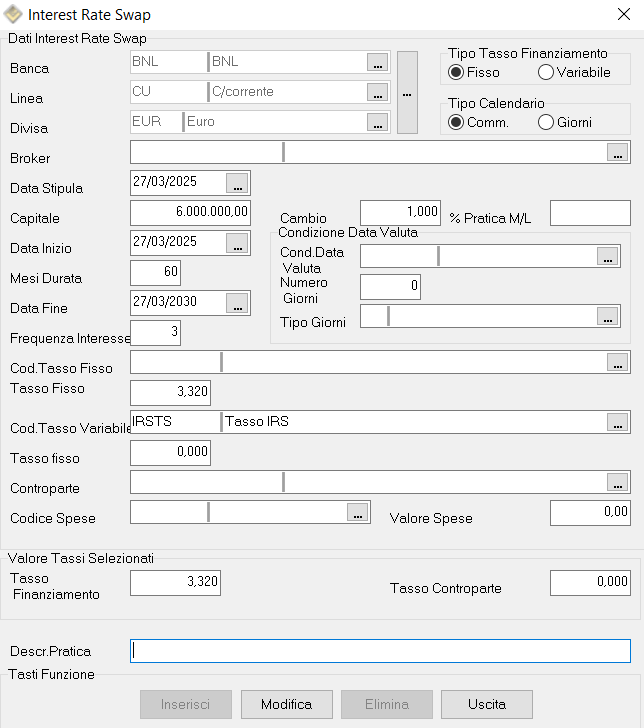Click the Broker lookup browse button
This screenshot has height=728, width=644.
(618, 152)
